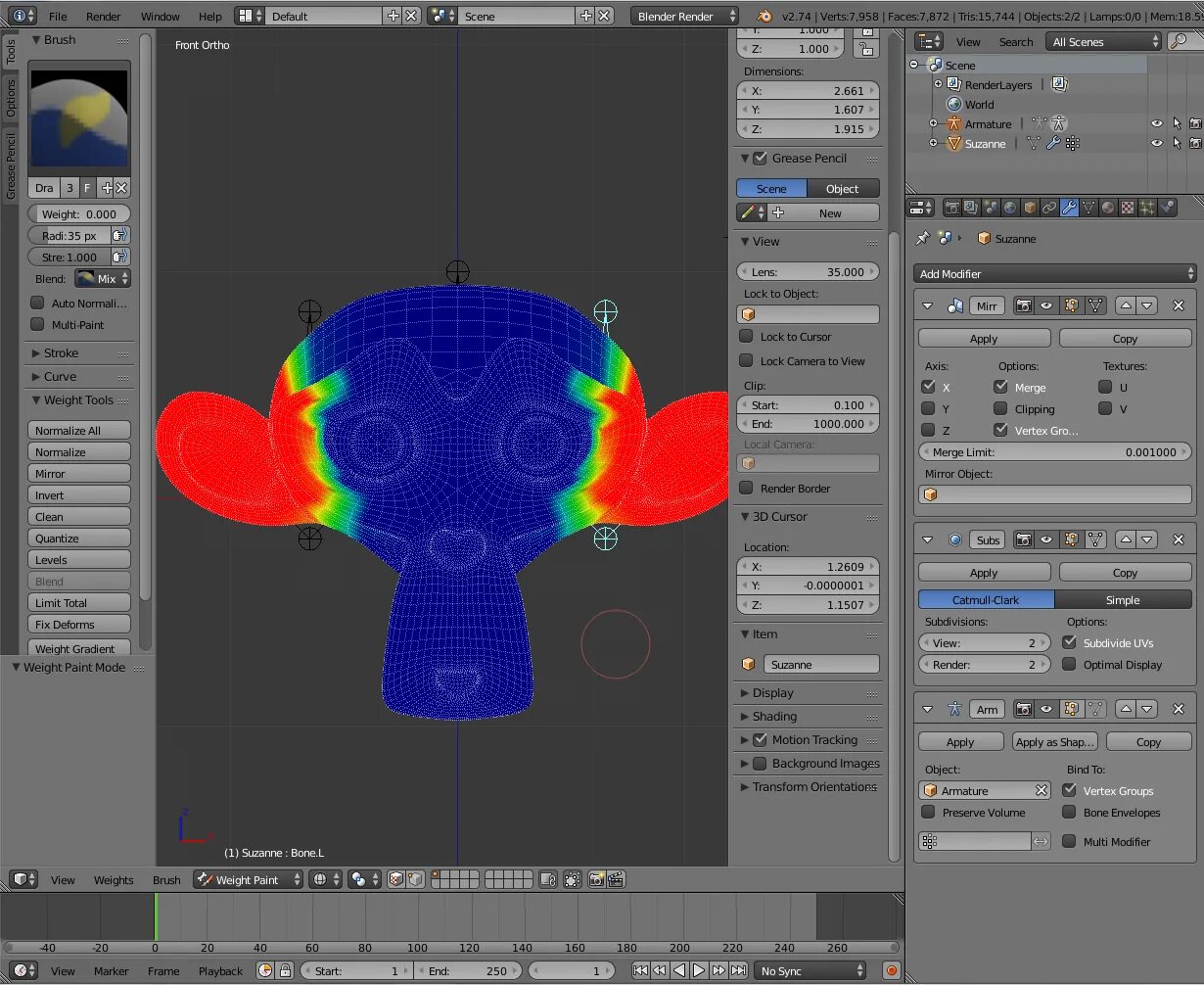Enable Mirror Y axis checkbox
1204x985 pixels.
928,408
